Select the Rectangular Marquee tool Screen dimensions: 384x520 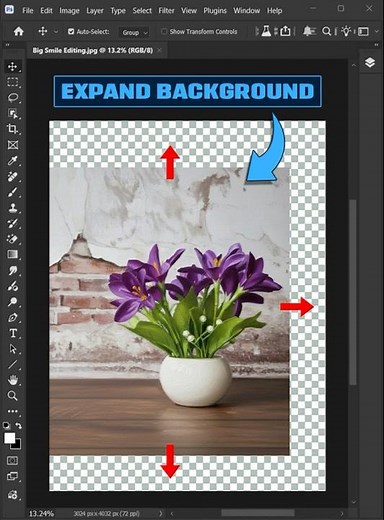click(12, 82)
